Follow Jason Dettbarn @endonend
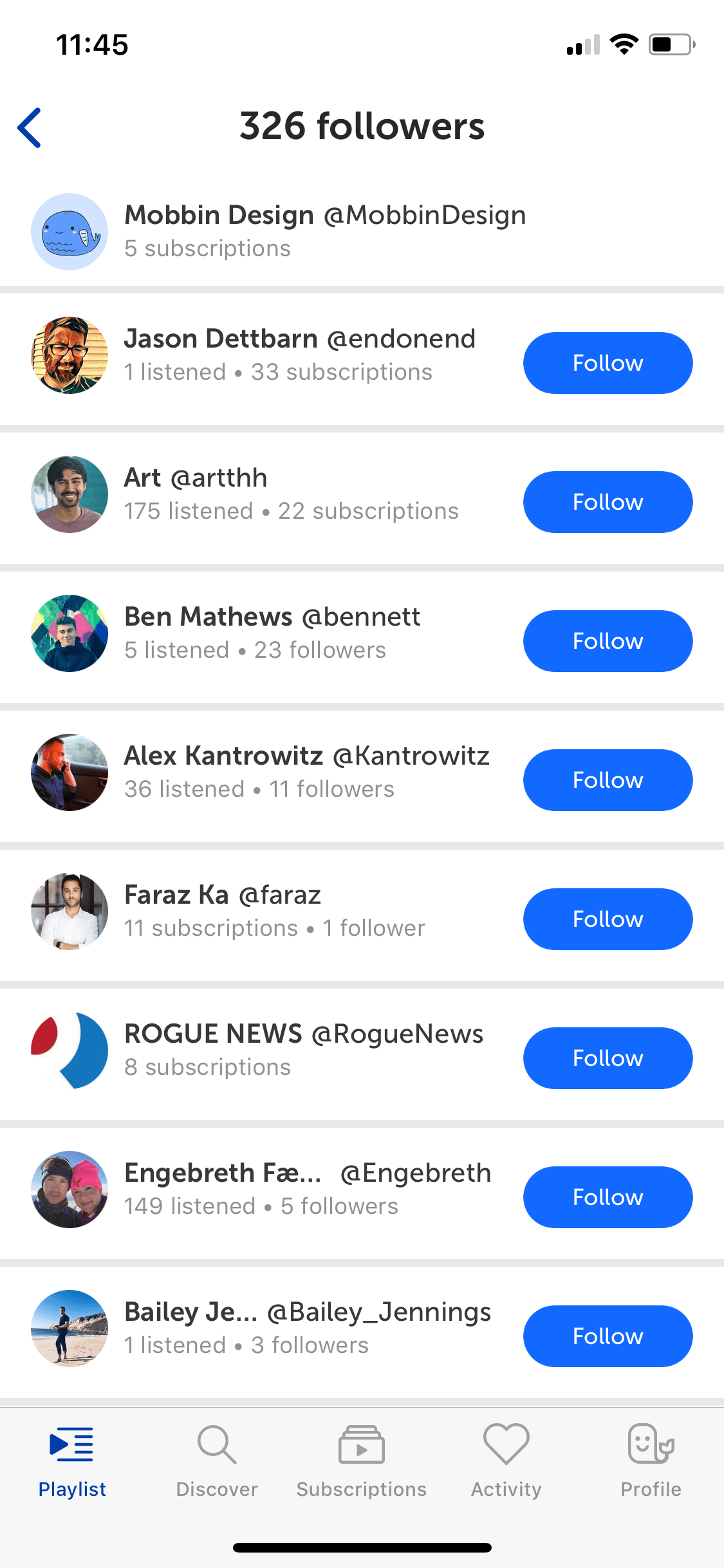The height and width of the screenshot is (1568, 724). 608,363
